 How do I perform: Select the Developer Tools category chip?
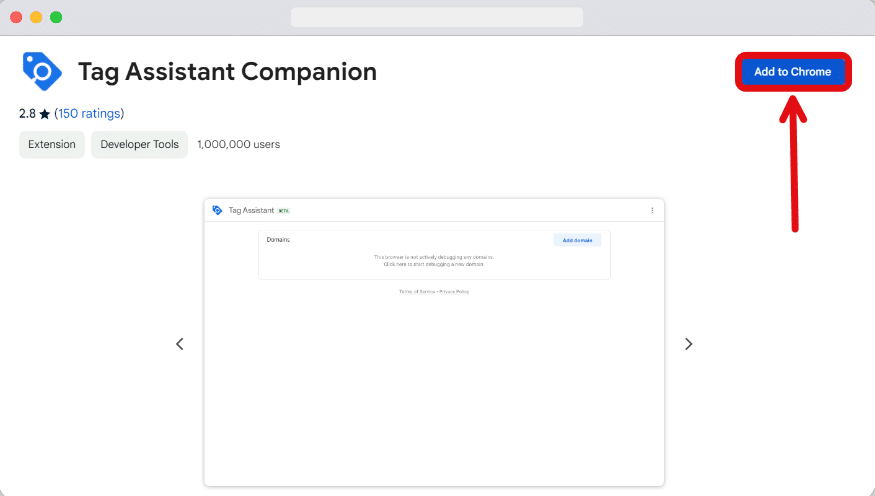[140, 145]
